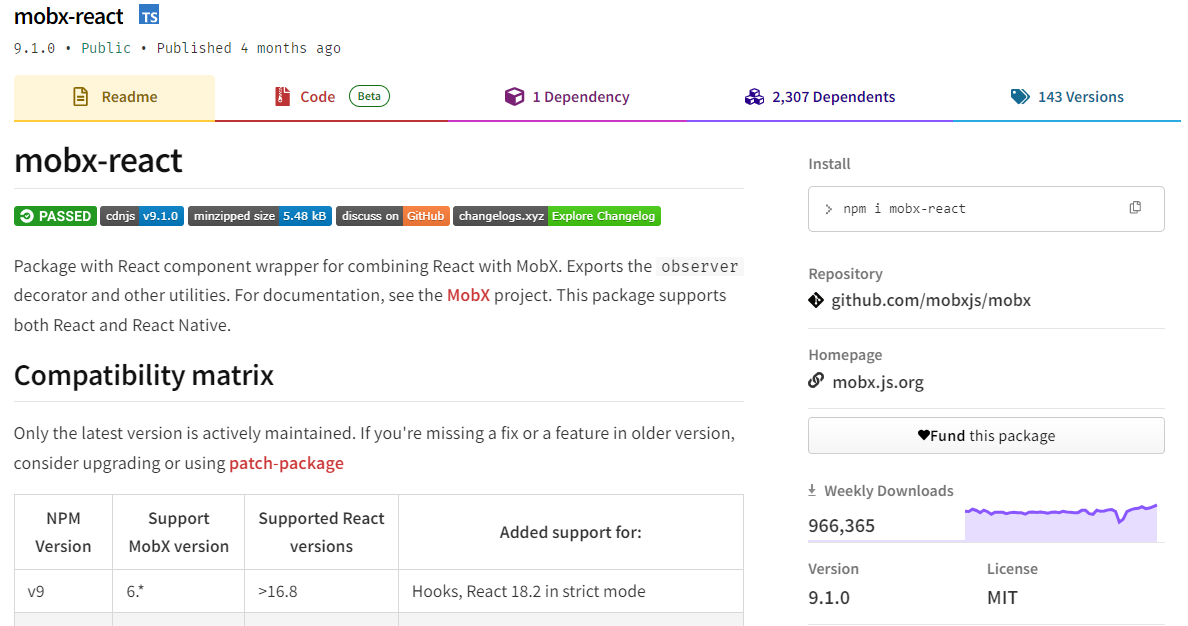Click the git repository diamond icon
The width and height of the screenshot is (1188, 626).
point(816,300)
